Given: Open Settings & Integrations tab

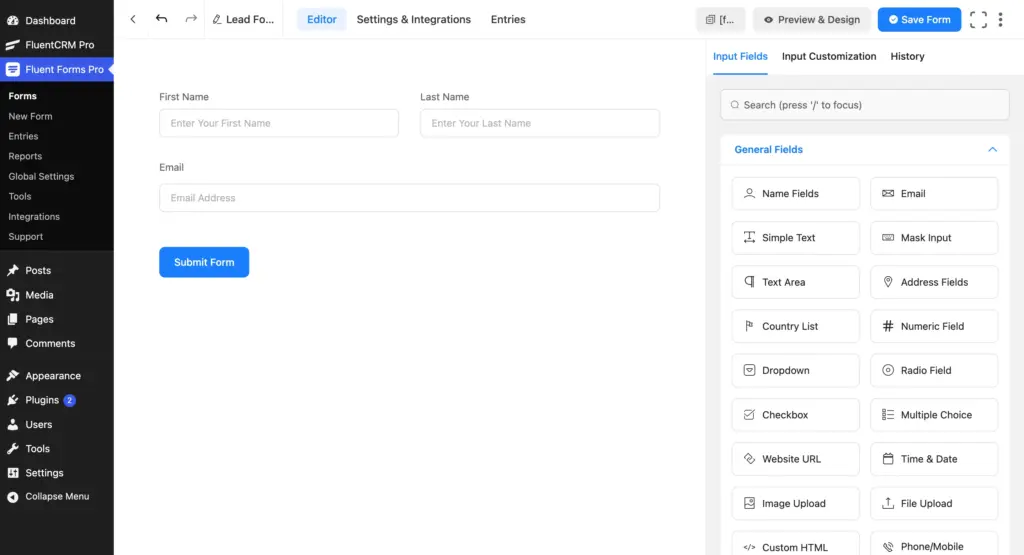Looking at the screenshot, I should (x=413, y=20).
